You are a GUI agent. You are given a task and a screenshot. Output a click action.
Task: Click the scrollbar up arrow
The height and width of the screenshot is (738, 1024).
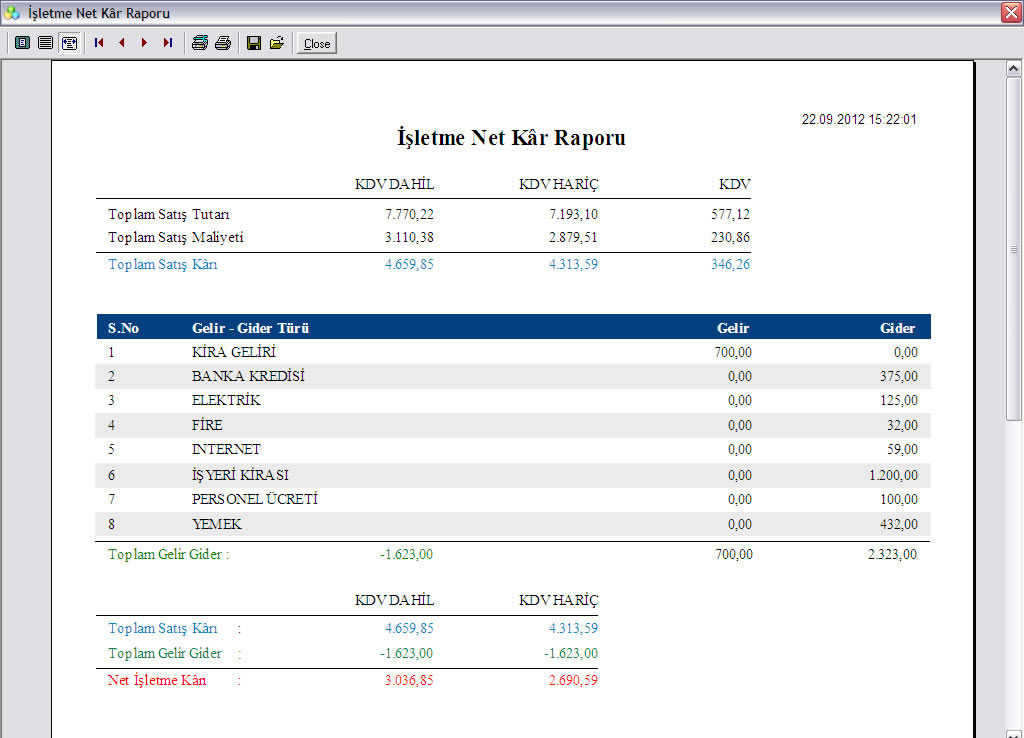tap(1014, 69)
